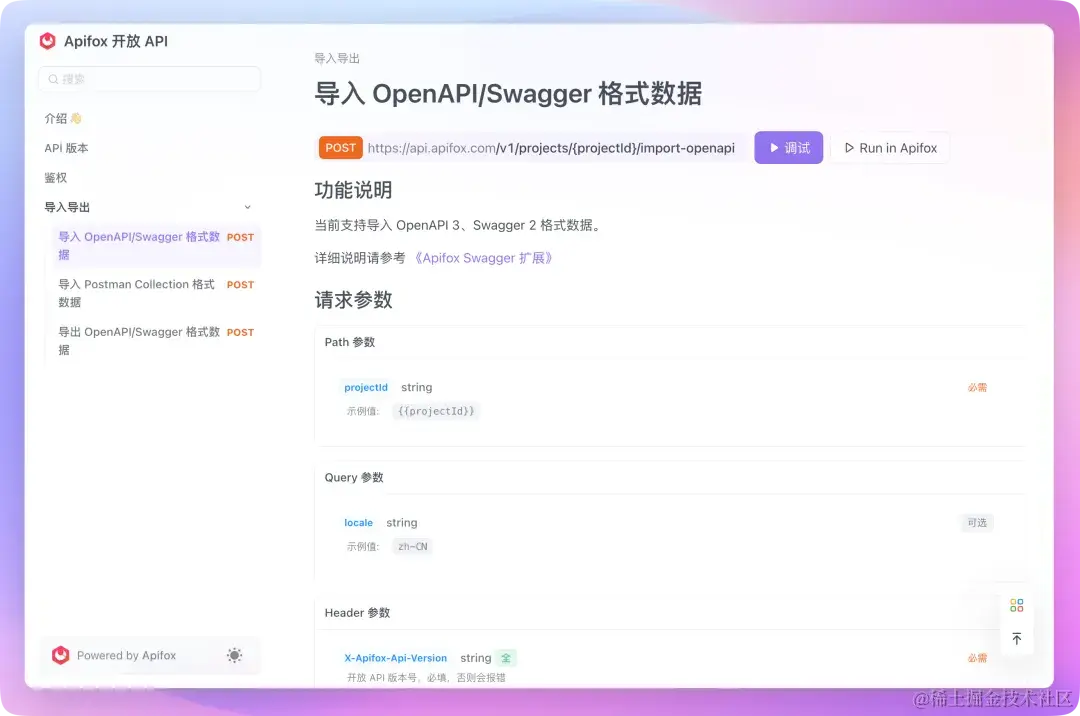Select 导出 OpenAPI/Swagger 格式数据 in the sidebar

coord(135,340)
